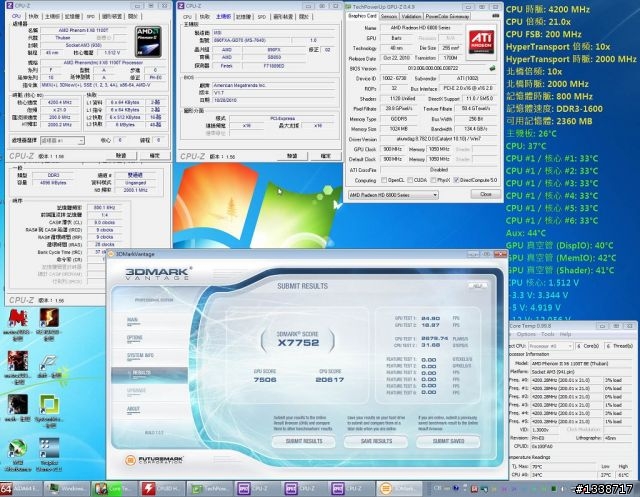Click the GPU-Z screenshot camera icon
Viewport: 640px width, 497px height.
[x=495, y=16]
